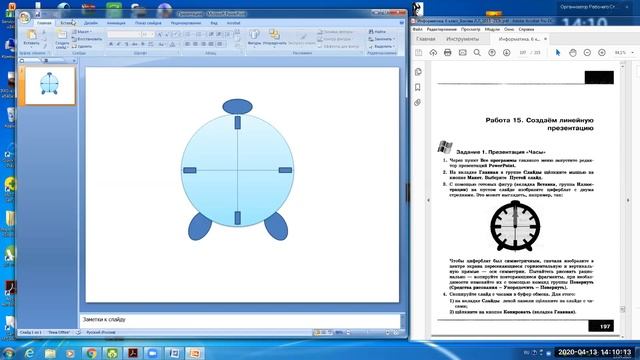Screen dimensions: 640x360
Task: Click the clock date in the system tray
Action: point(595,352)
